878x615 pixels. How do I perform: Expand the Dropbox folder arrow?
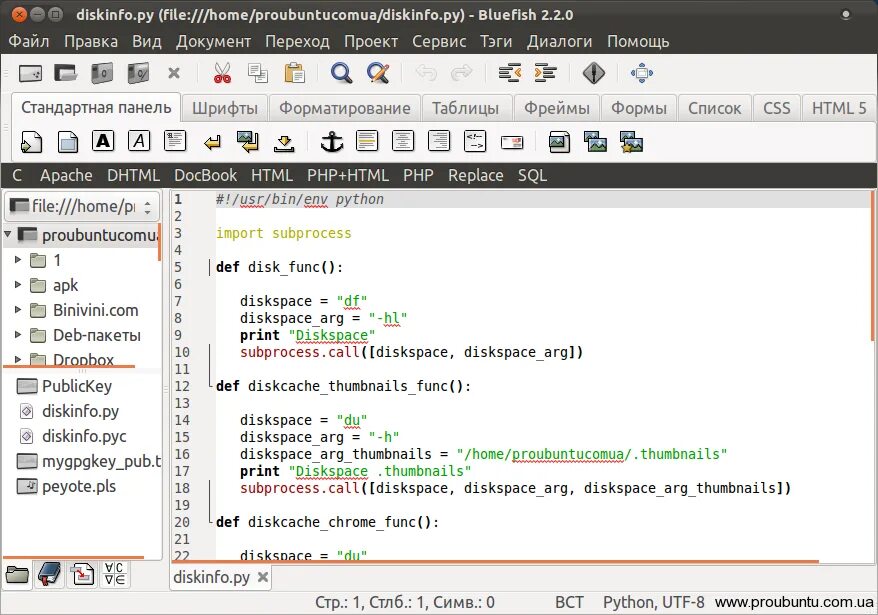click(18, 359)
